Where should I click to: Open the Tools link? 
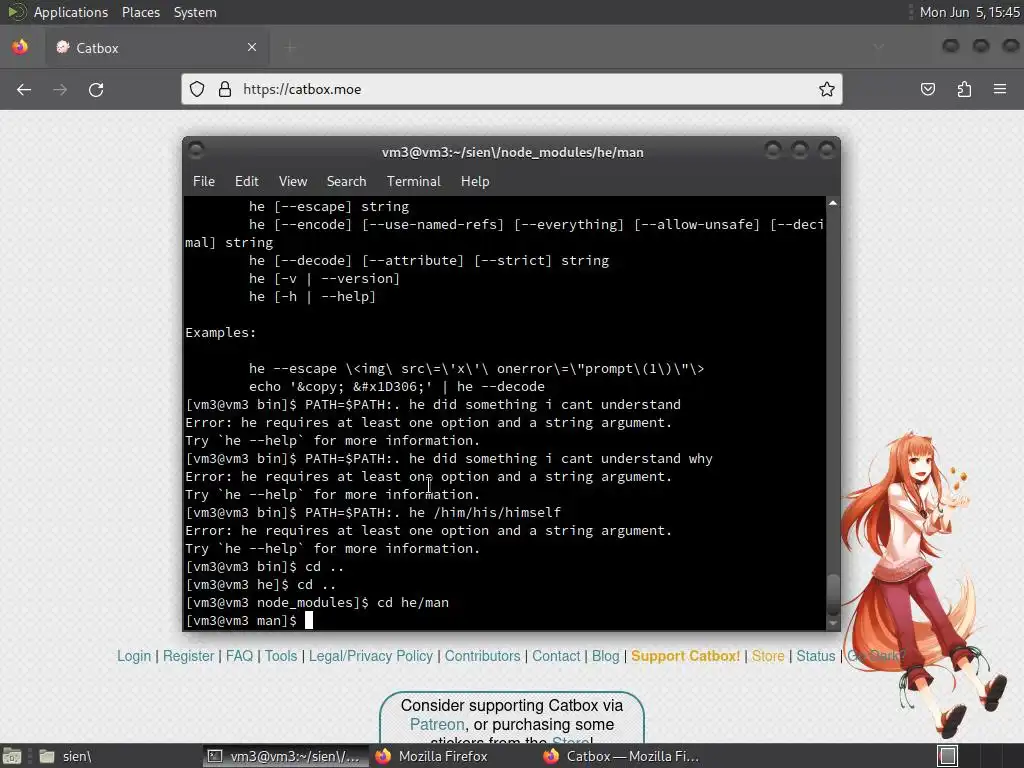click(x=281, y=656)
